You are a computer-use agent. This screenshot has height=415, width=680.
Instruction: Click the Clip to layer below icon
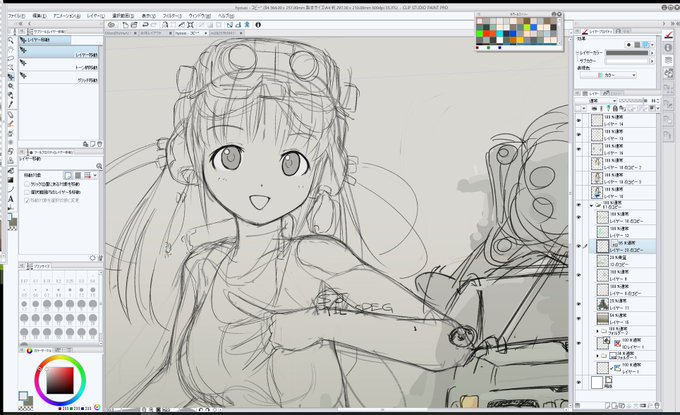(595, 108)
